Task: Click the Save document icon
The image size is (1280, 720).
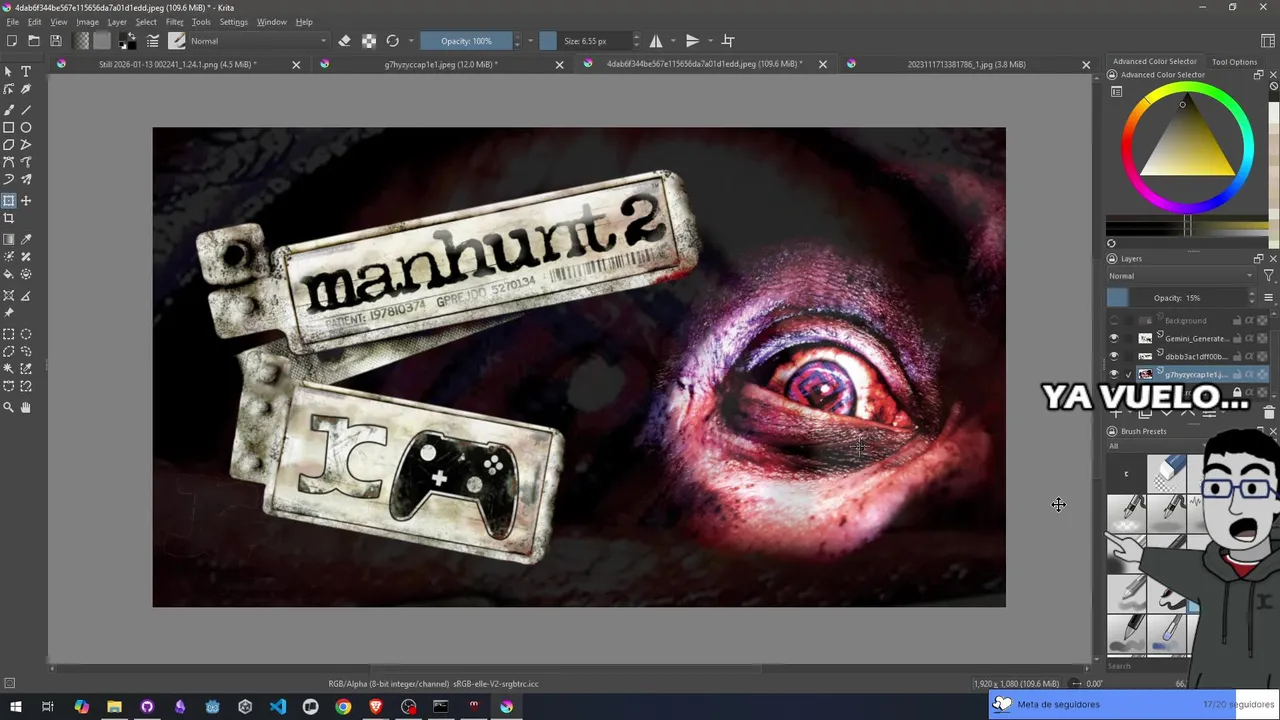Action: pos(56,41)
